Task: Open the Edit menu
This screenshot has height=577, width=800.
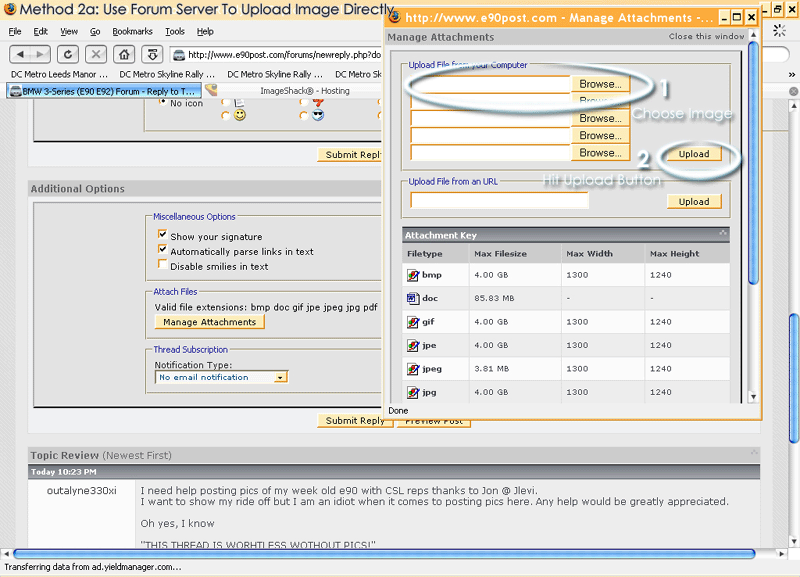Action: coord(40,32)
